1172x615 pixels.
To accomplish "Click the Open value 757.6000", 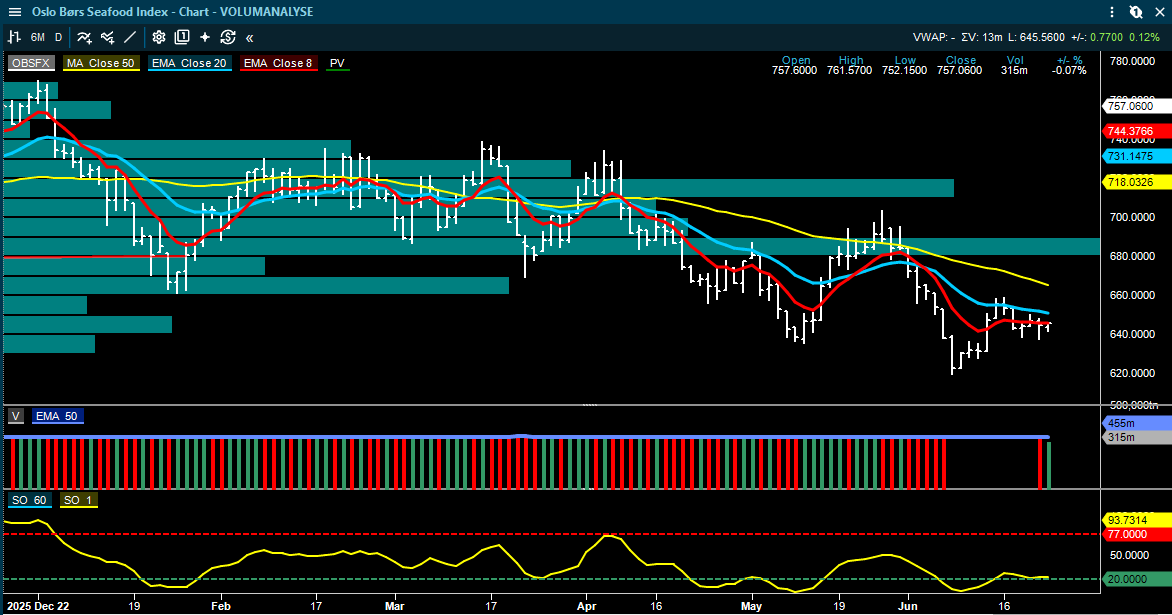I will pos(795,70).
